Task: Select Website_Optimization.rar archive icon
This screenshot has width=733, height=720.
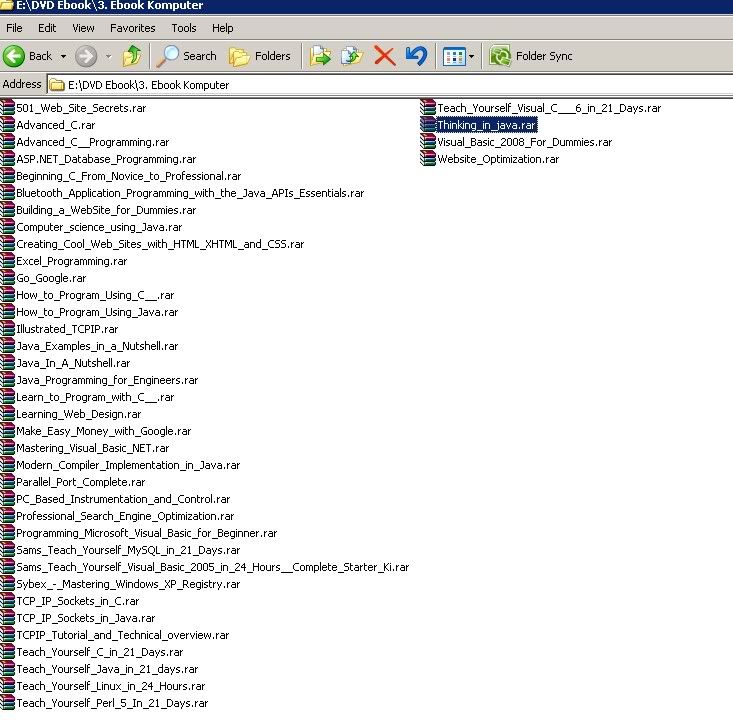Action: tap(428, 158)
